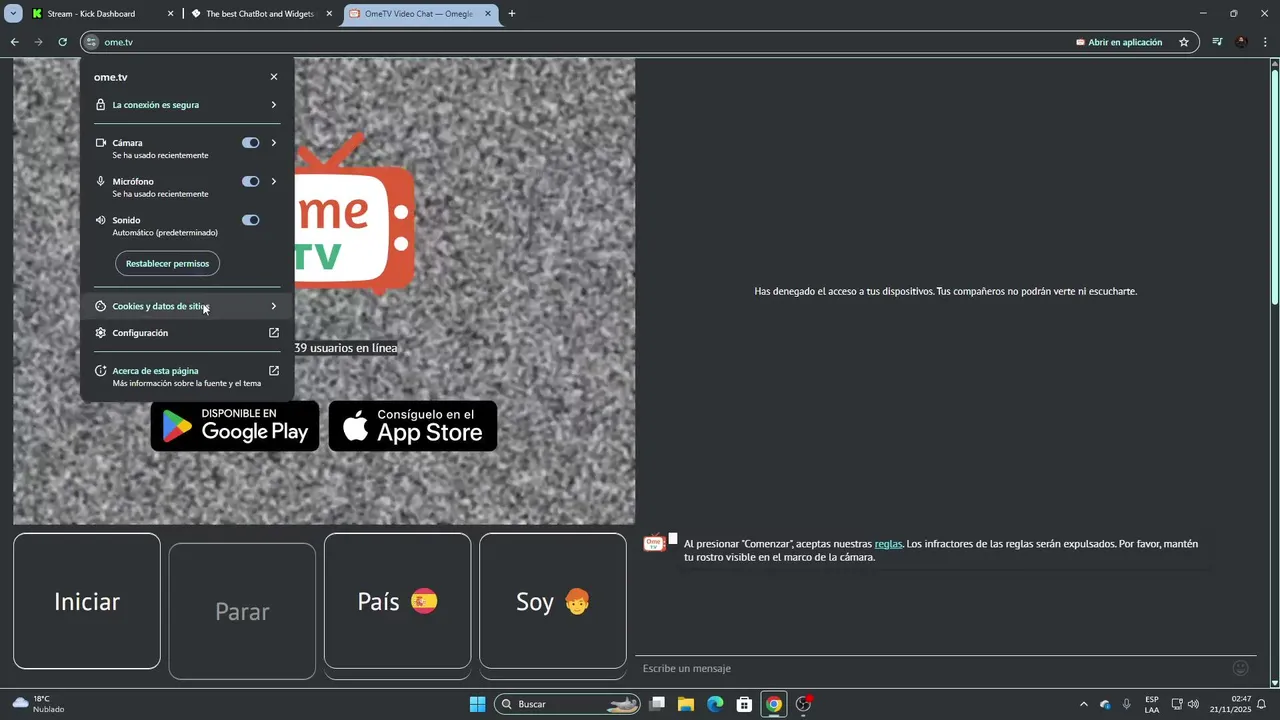
Task: Close the ome.tv site info popup
Action: tap(274, 77)
